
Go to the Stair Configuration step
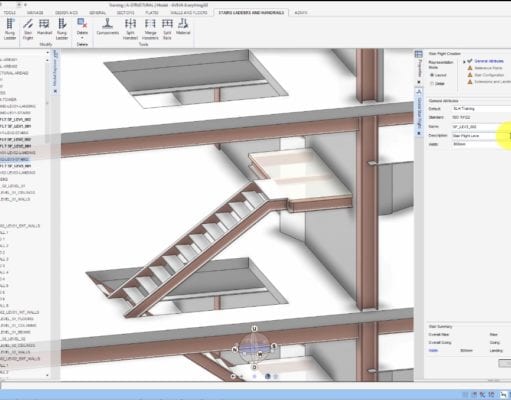[489, 75]
